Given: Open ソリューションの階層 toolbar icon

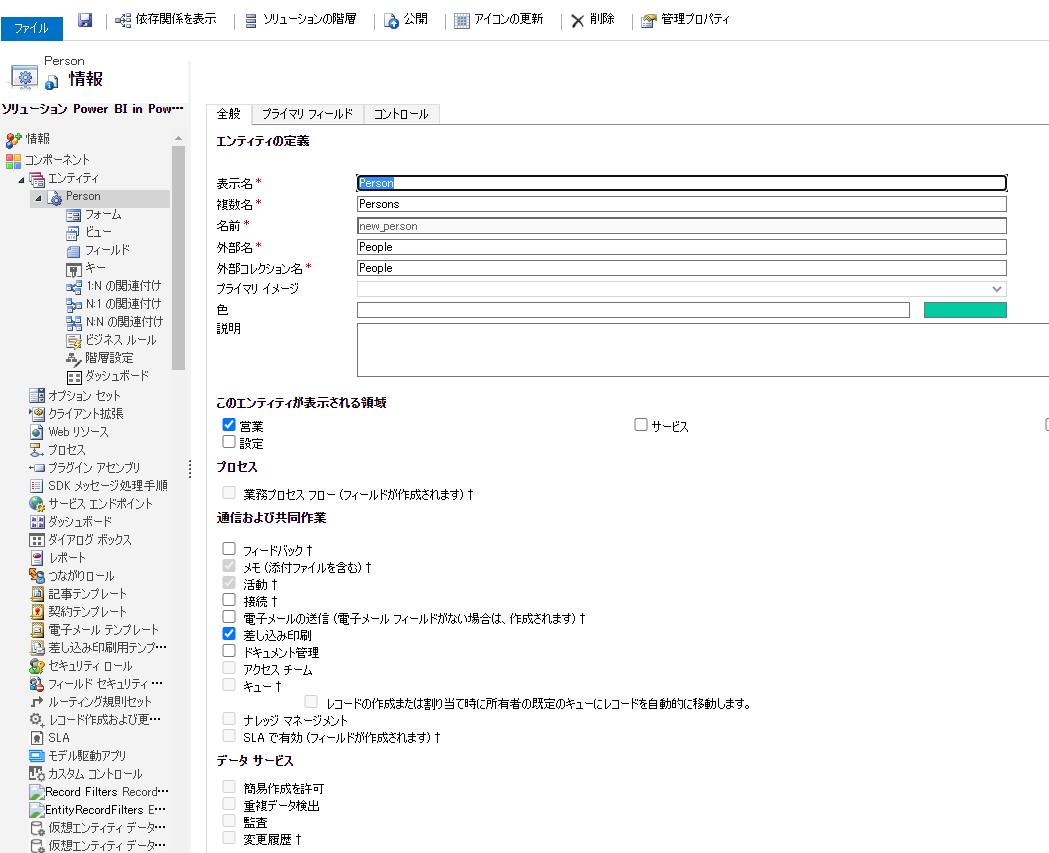Looking at the screenshot, I should (x=251, y=21).
